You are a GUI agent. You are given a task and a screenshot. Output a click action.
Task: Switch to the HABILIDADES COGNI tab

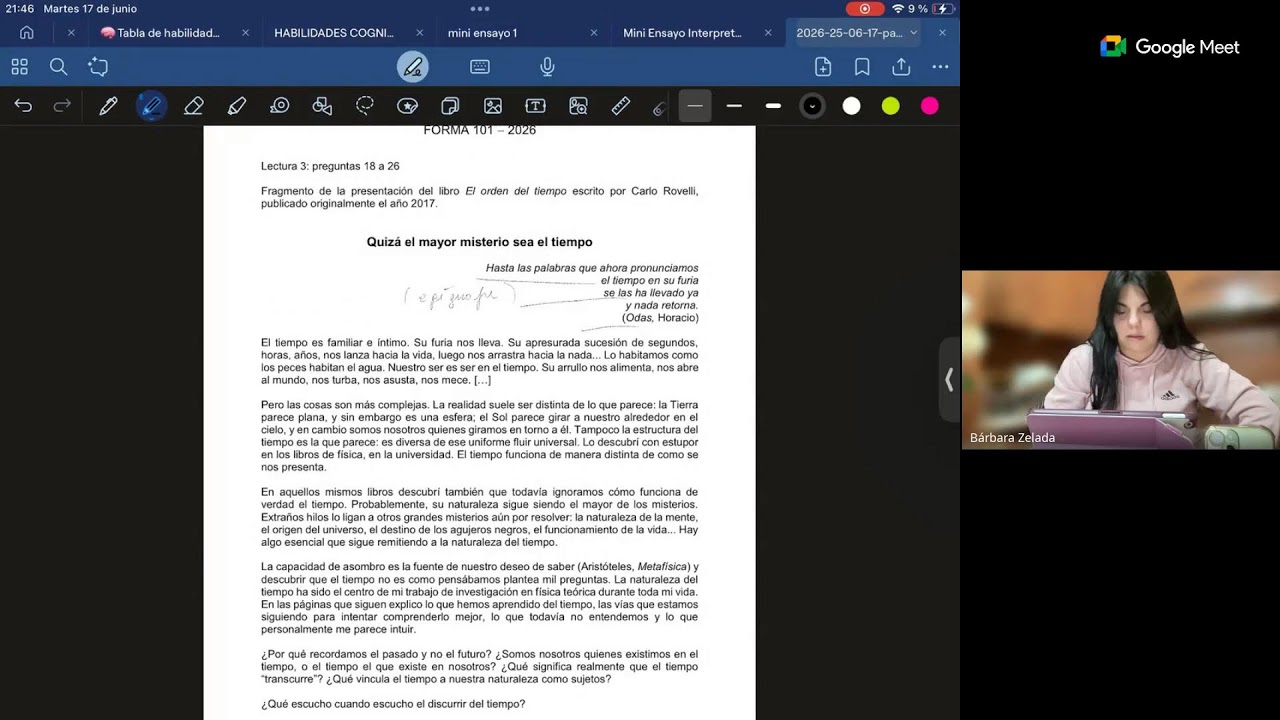coord(334,33)
